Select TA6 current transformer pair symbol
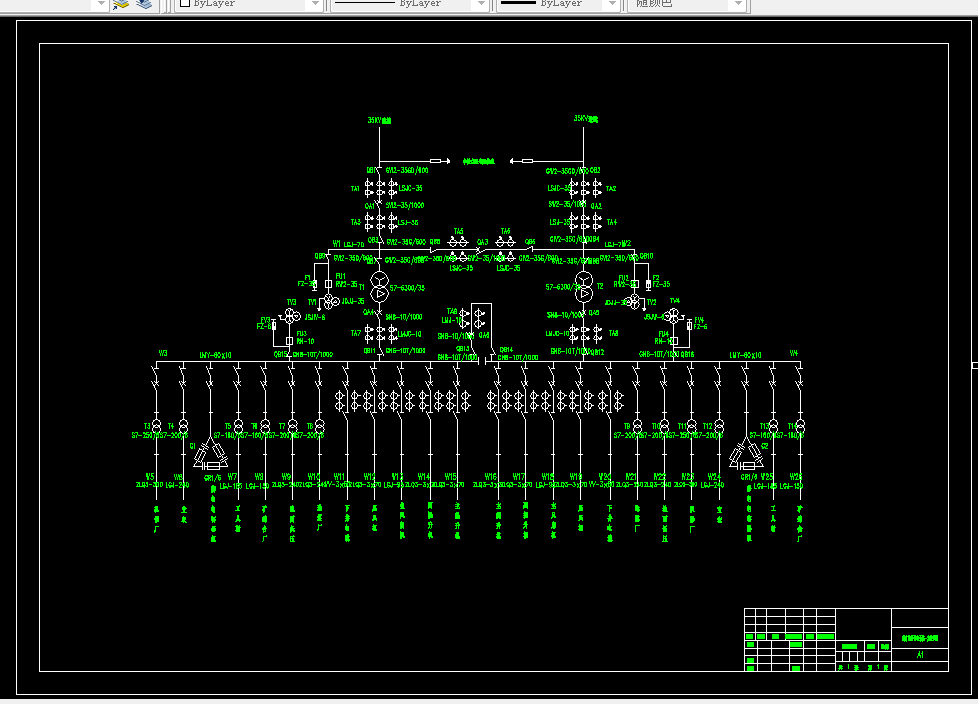978x704 pixels. 505,242
